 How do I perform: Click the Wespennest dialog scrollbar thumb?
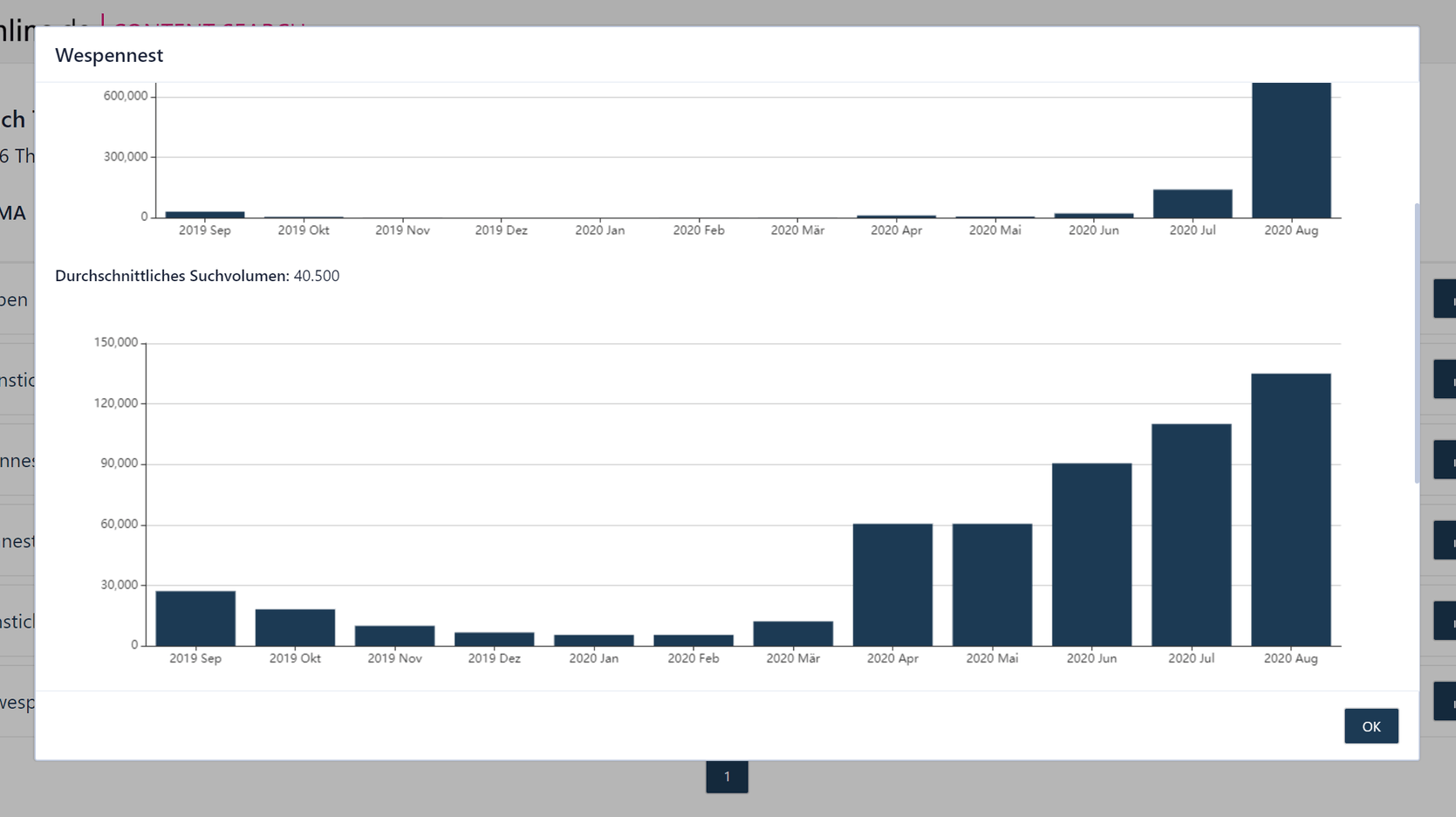point(1416,342)
